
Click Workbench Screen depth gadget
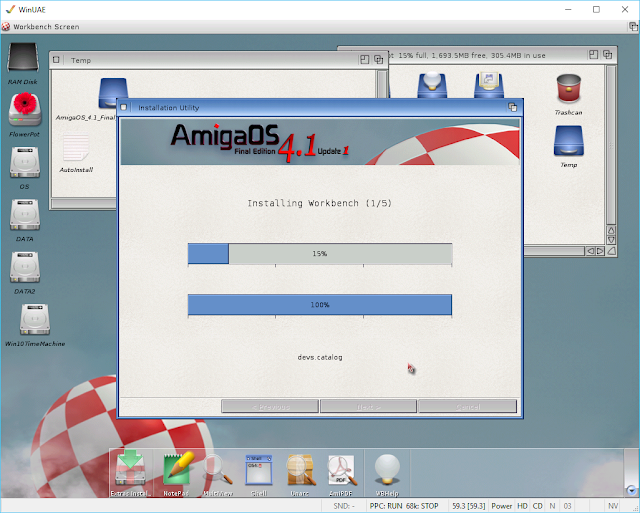pyautogui.click(x=633, y=27)
